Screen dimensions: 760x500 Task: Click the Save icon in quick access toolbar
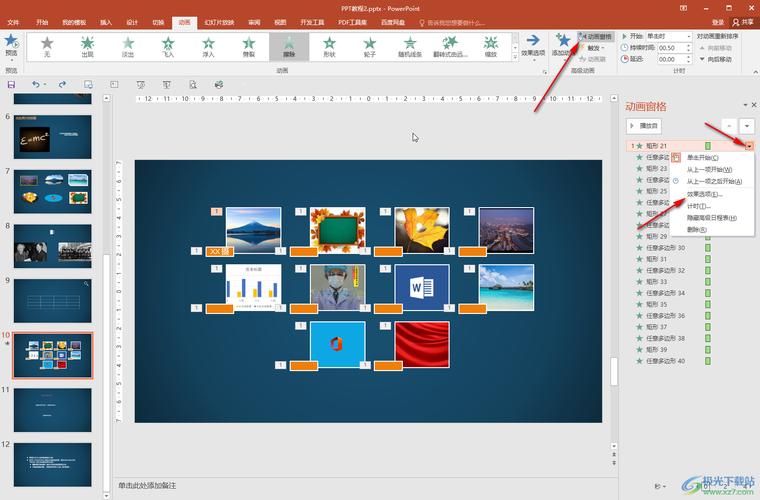11,84
